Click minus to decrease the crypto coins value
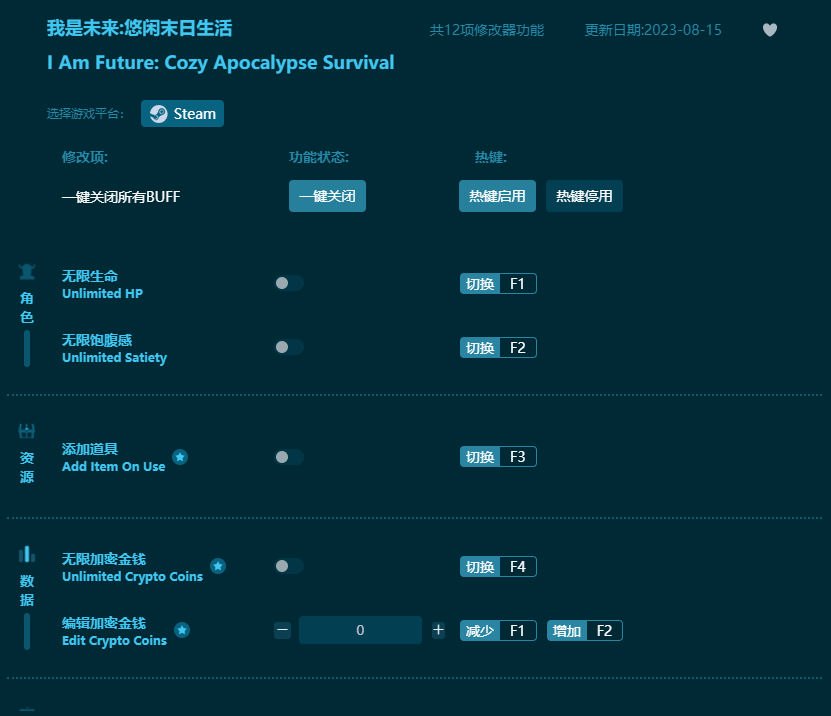831x716 pixels. pos(283,630)
